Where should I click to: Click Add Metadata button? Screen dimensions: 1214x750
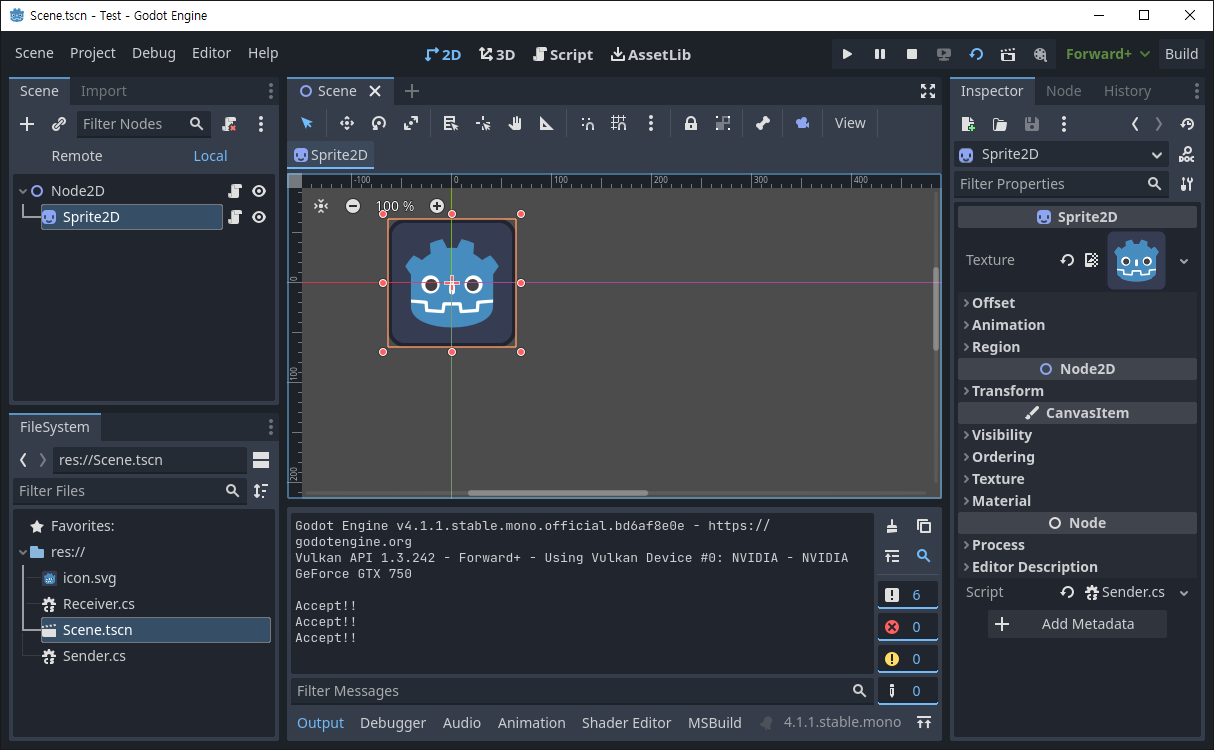tap(1077, 624)
